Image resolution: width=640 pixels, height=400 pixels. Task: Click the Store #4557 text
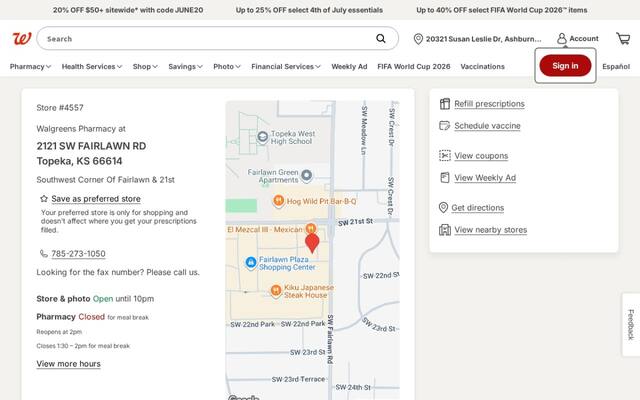[60, 108]
